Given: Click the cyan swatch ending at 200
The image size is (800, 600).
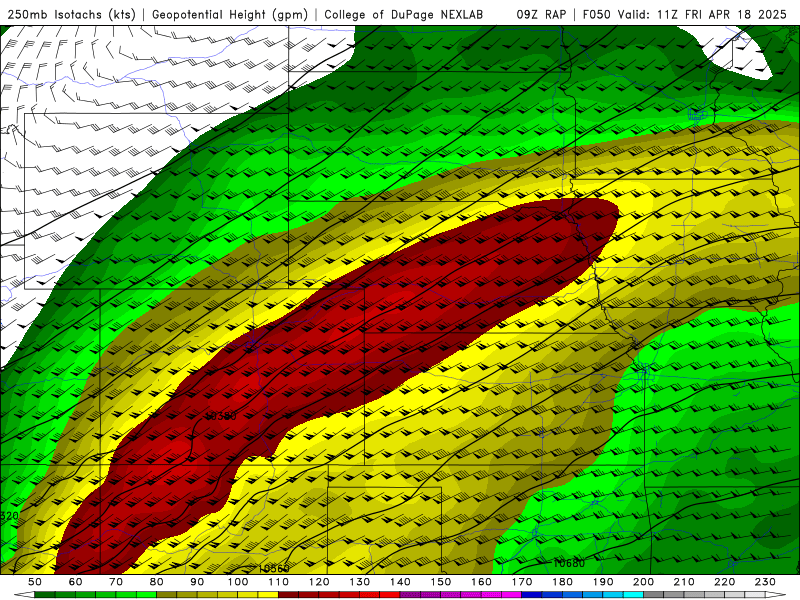Looking at the screenshot, I should click(633, 595).
